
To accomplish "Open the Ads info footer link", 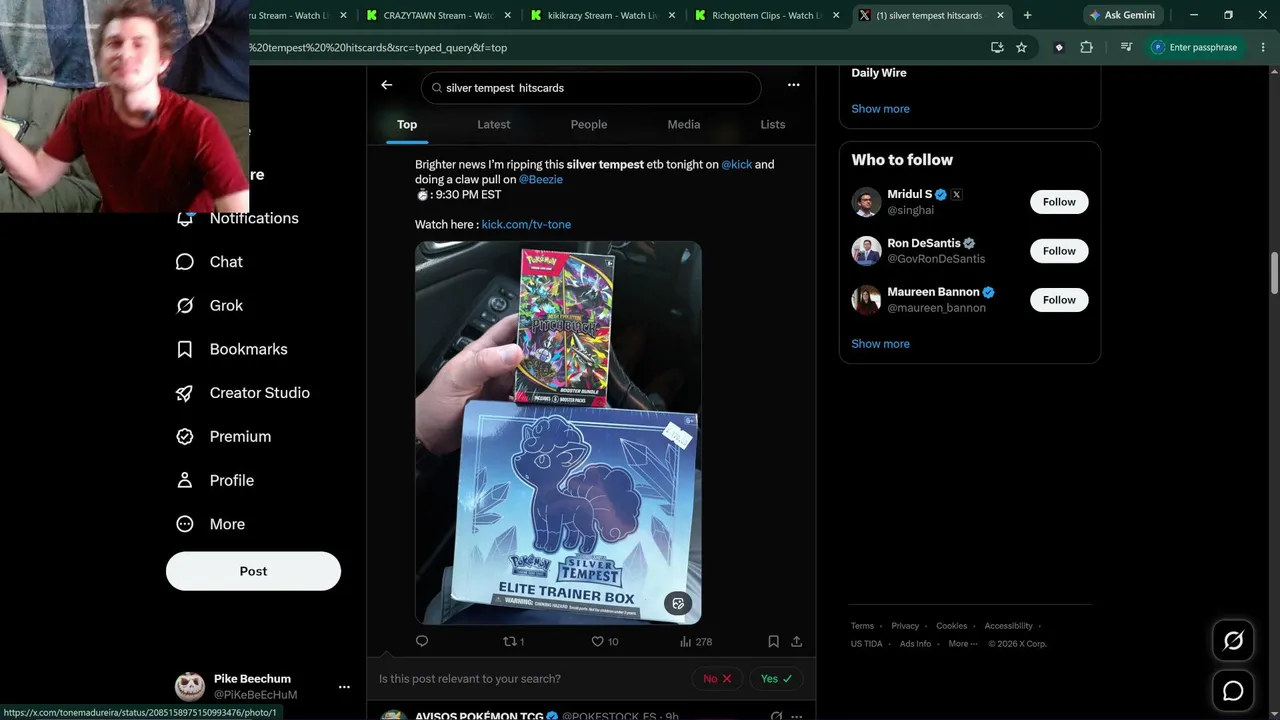I will [915, 644].
